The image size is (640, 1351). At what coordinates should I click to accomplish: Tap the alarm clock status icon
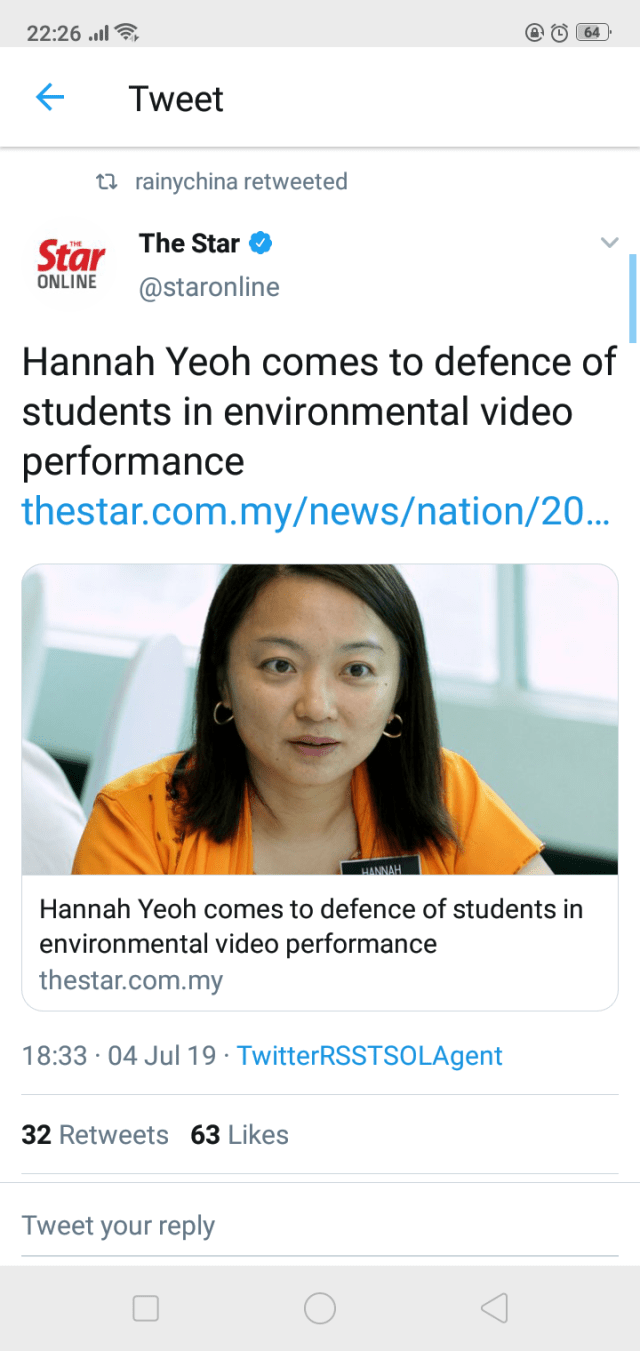(560, 33)
